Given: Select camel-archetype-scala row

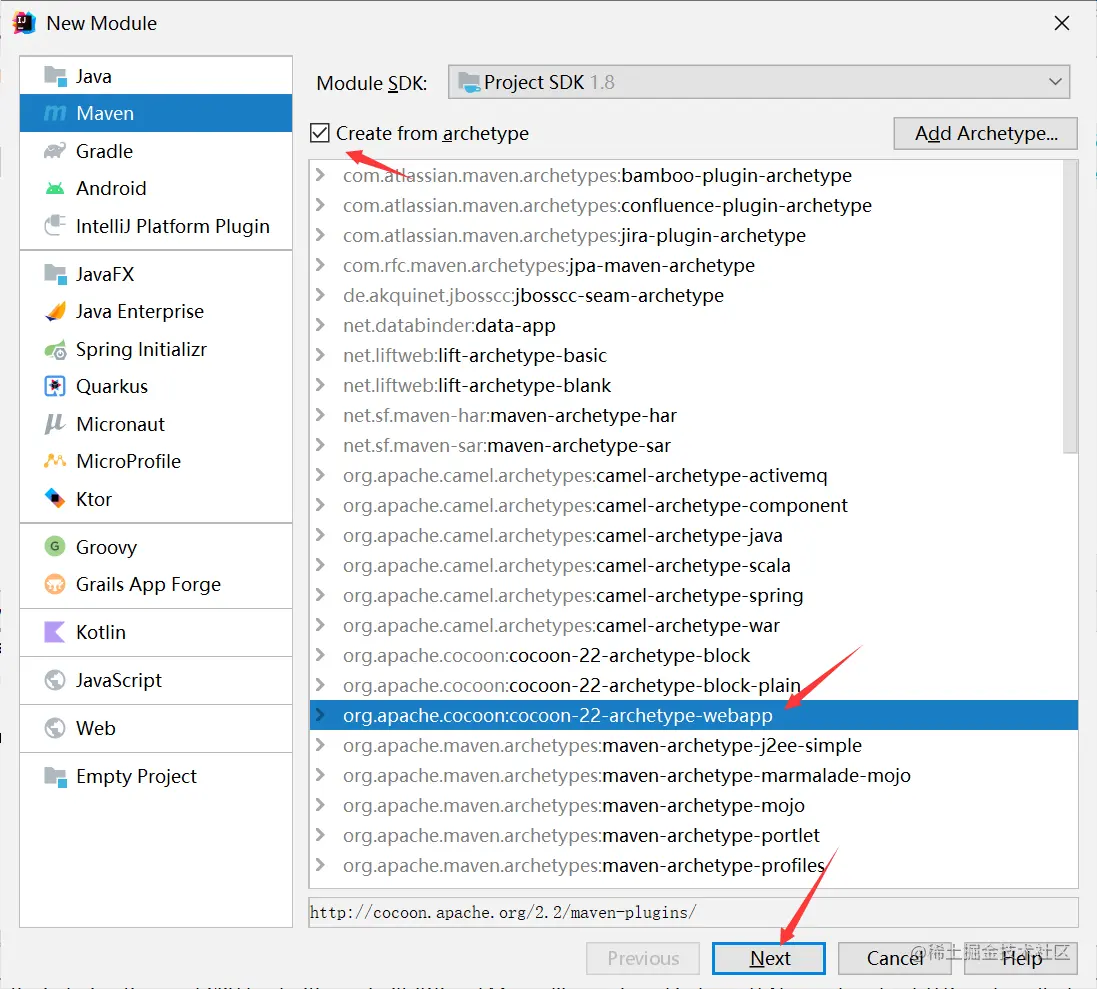Looking at the screenshot, I should click(693, 565).
